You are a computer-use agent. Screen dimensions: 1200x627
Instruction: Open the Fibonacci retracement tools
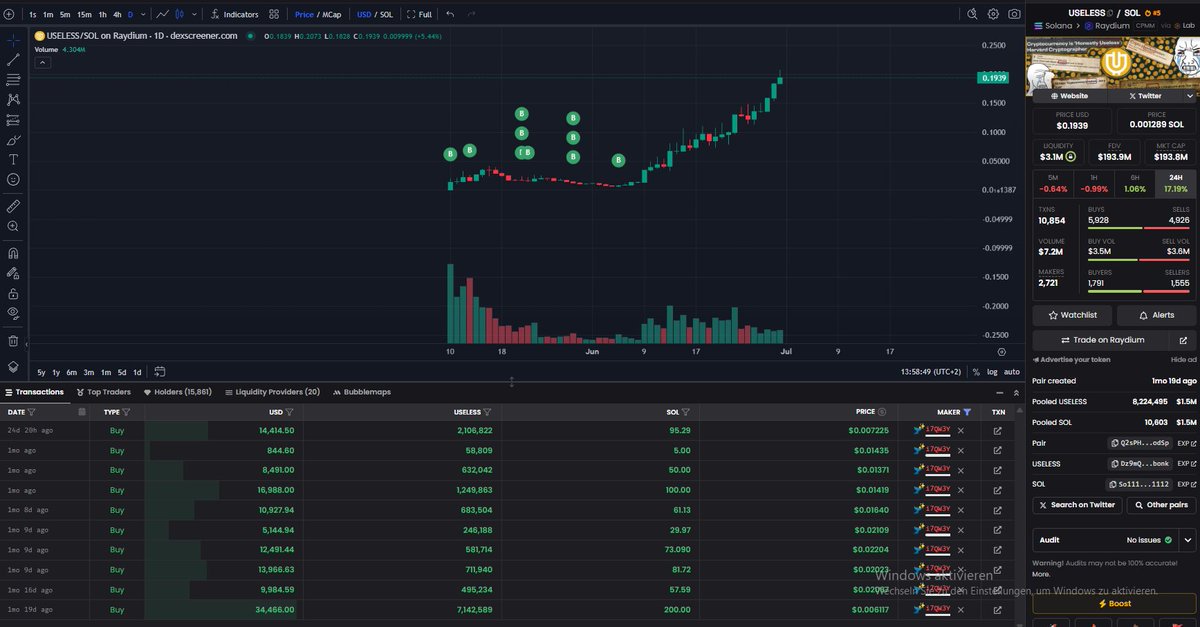[13, 80]
